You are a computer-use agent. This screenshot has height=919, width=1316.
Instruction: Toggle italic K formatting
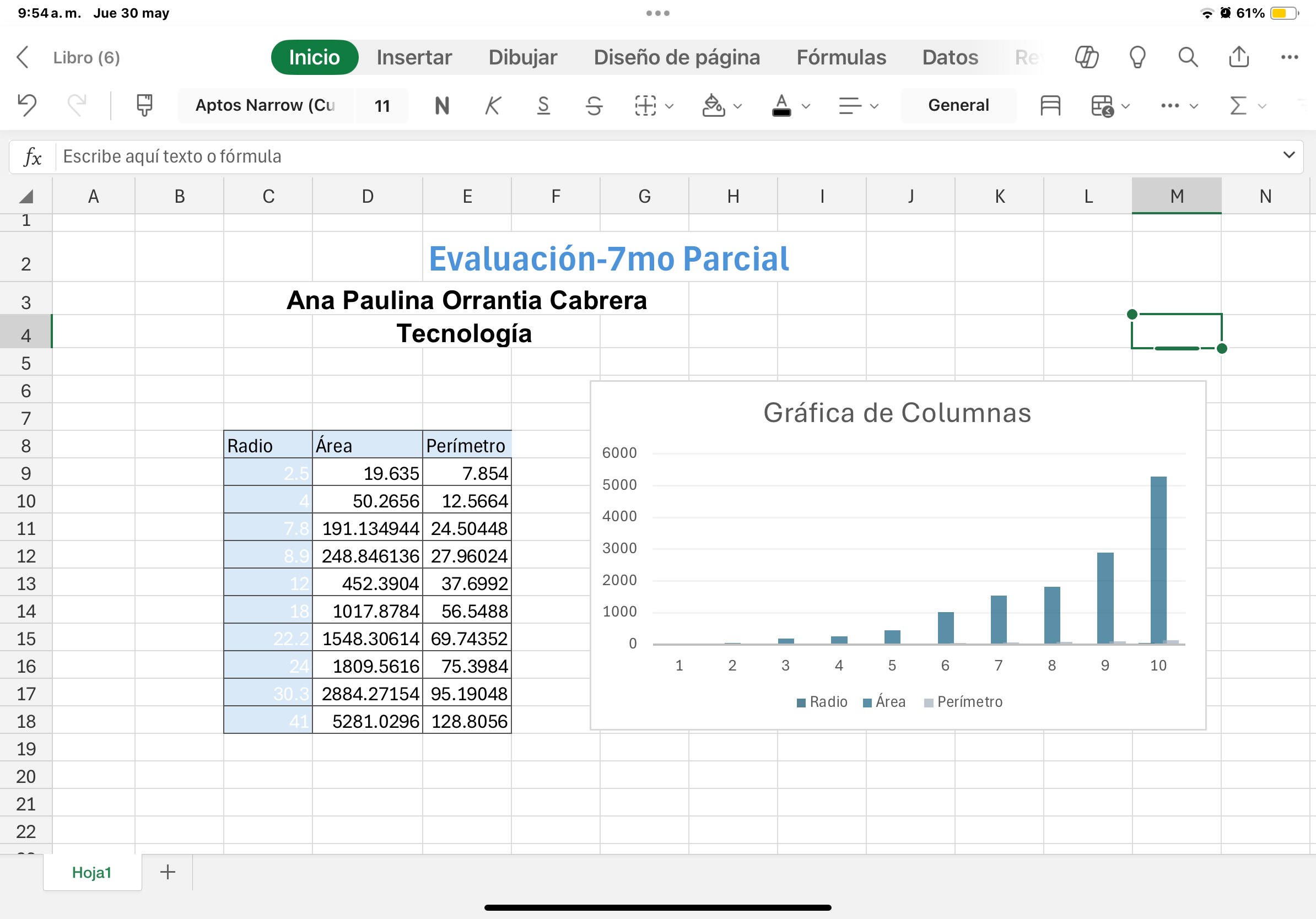(492, 105)
